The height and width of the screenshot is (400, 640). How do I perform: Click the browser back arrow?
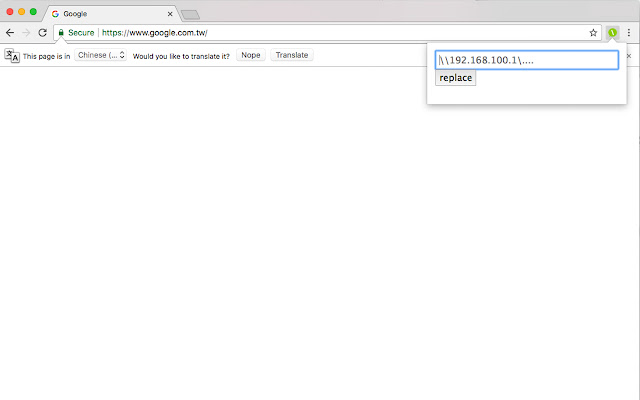click(10, 33)
